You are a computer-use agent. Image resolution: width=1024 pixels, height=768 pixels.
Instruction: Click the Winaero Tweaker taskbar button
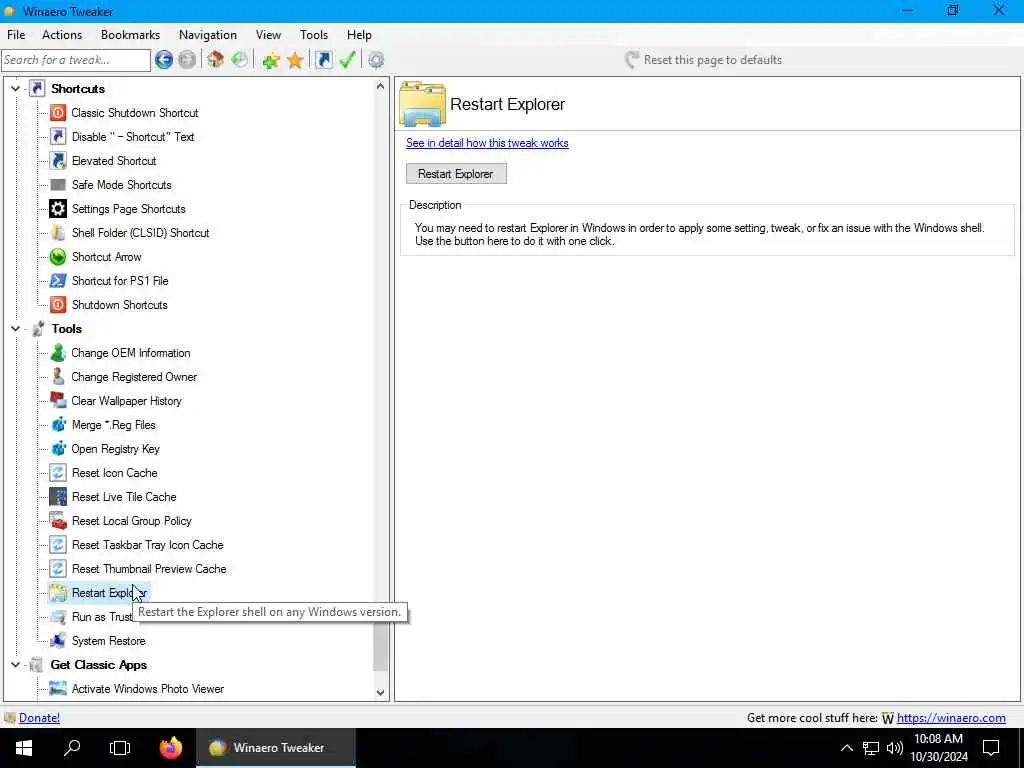276,748
